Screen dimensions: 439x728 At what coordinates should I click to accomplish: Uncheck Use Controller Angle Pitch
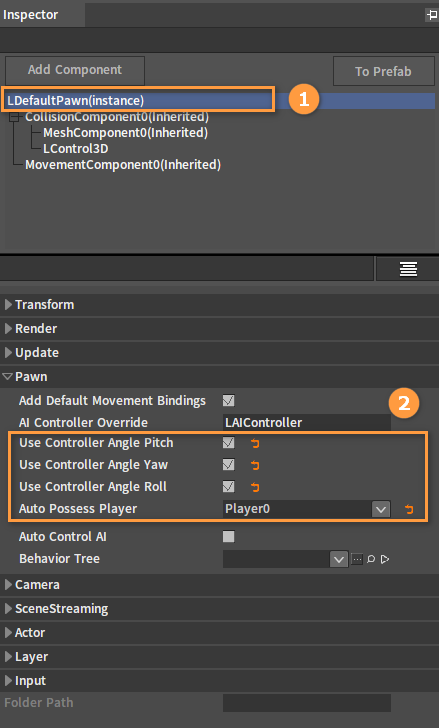tap(228, 443)
